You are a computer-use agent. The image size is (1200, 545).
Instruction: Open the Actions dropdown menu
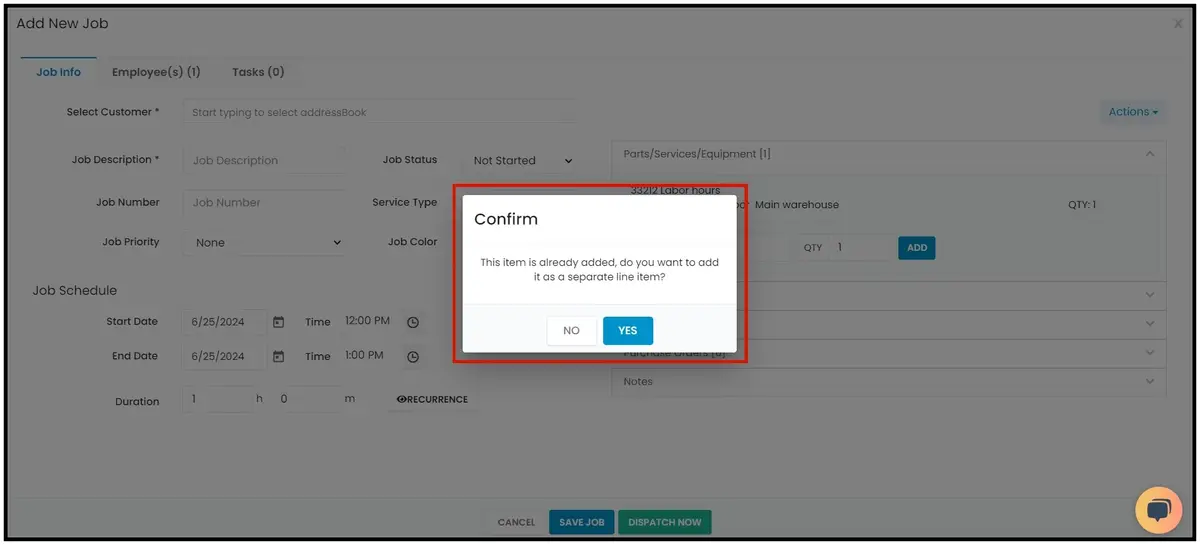[1133, 112]
